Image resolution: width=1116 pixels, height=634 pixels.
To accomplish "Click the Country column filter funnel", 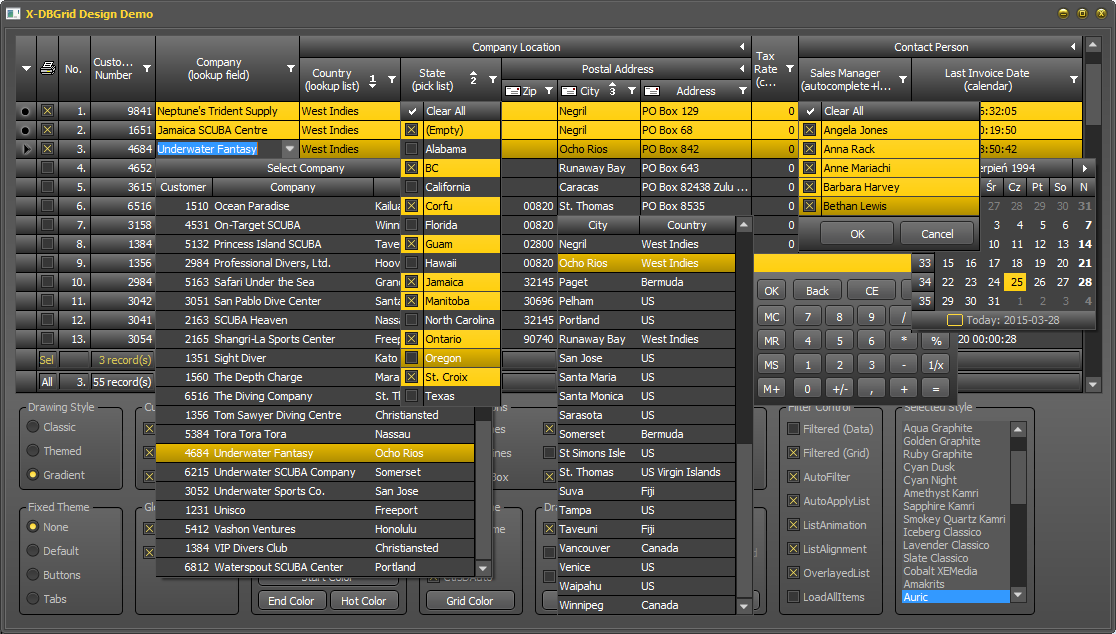I will (x=390, y=80).
